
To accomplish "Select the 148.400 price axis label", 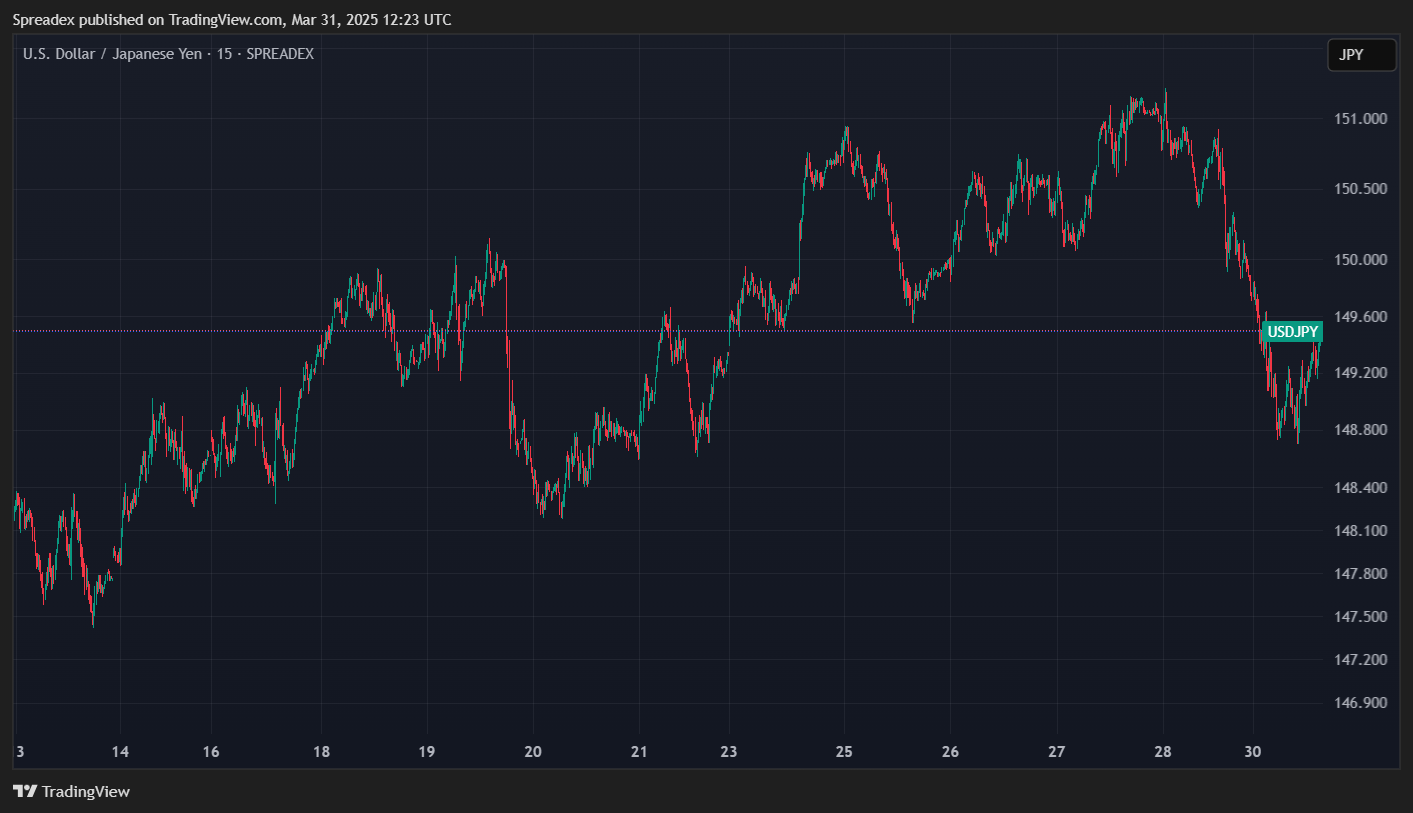I will (1361, 488).
